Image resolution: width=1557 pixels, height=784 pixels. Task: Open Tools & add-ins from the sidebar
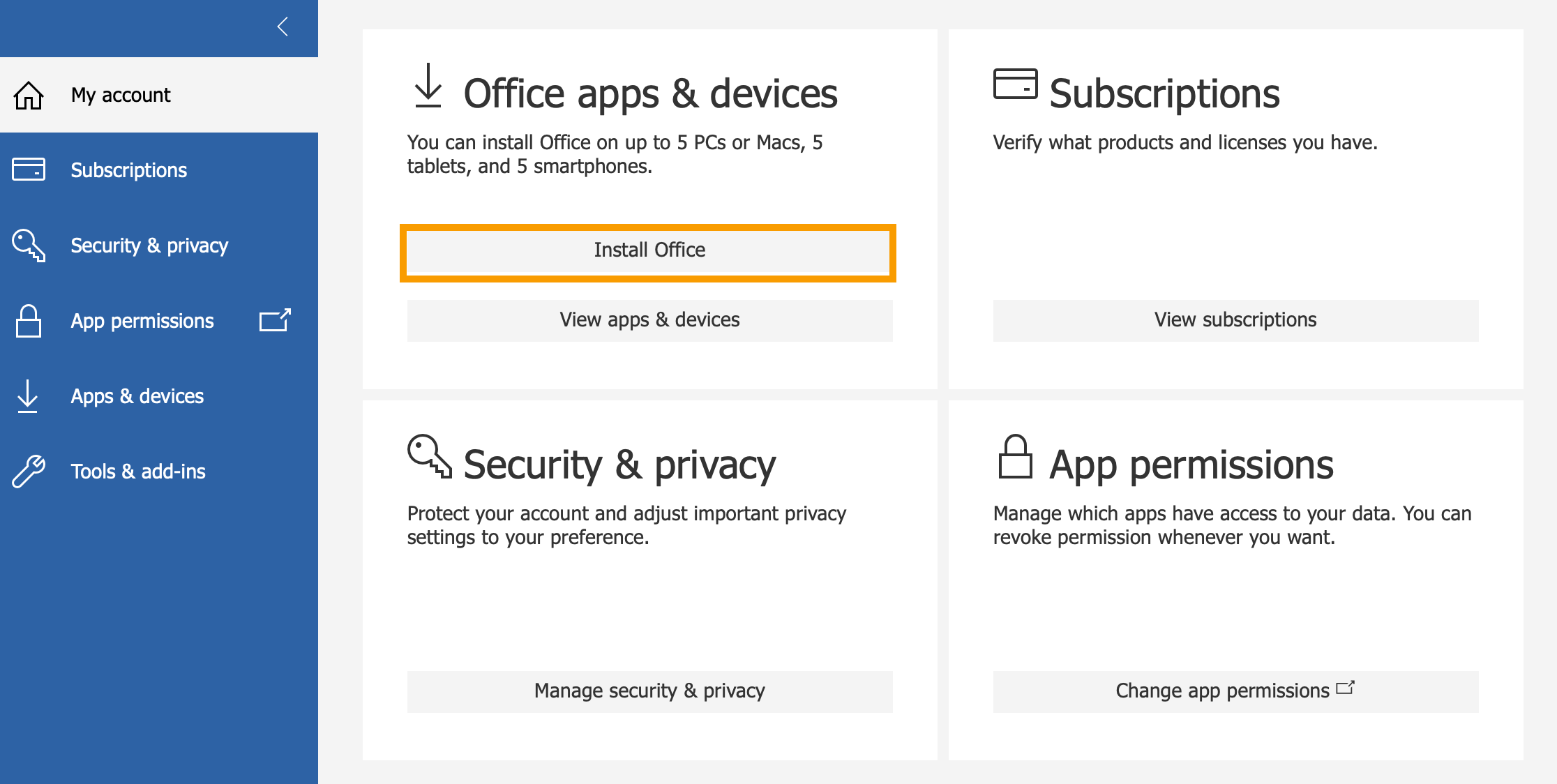[x=138, y=472]
